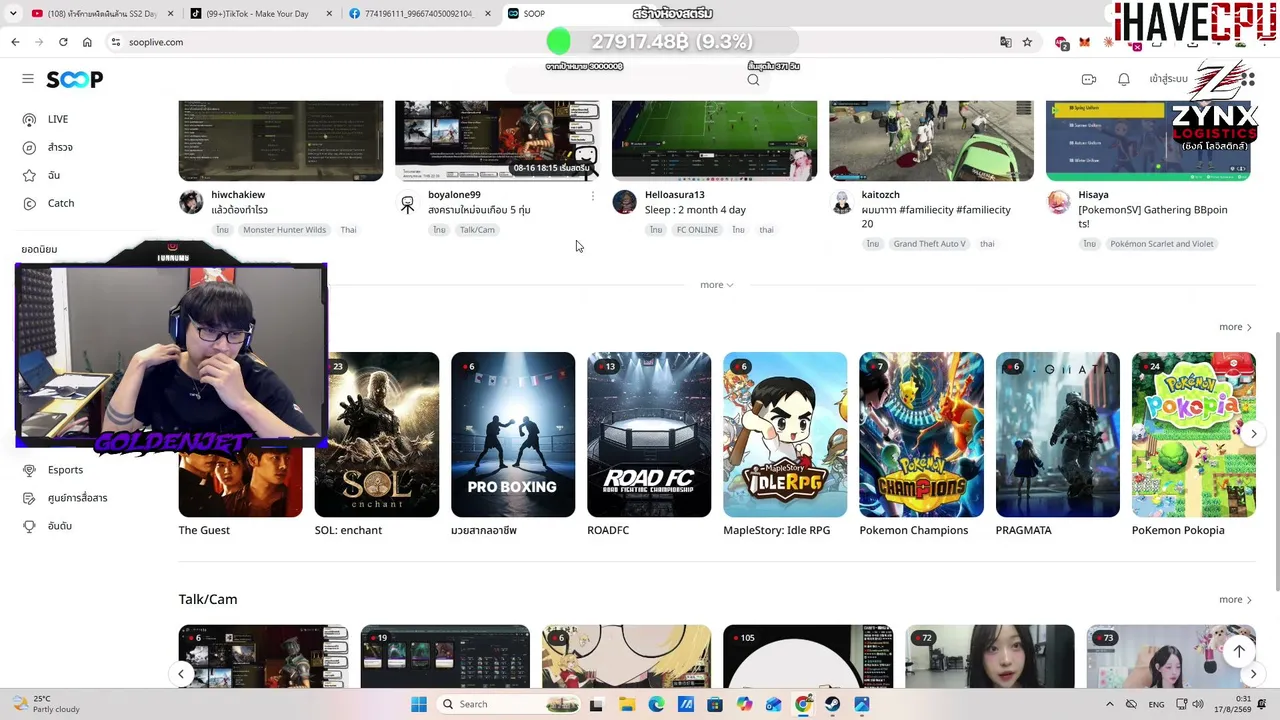Open the MetaMask fox extension
The width and height of the screenshot is (1280, 720).
(x=1084, y=42)
